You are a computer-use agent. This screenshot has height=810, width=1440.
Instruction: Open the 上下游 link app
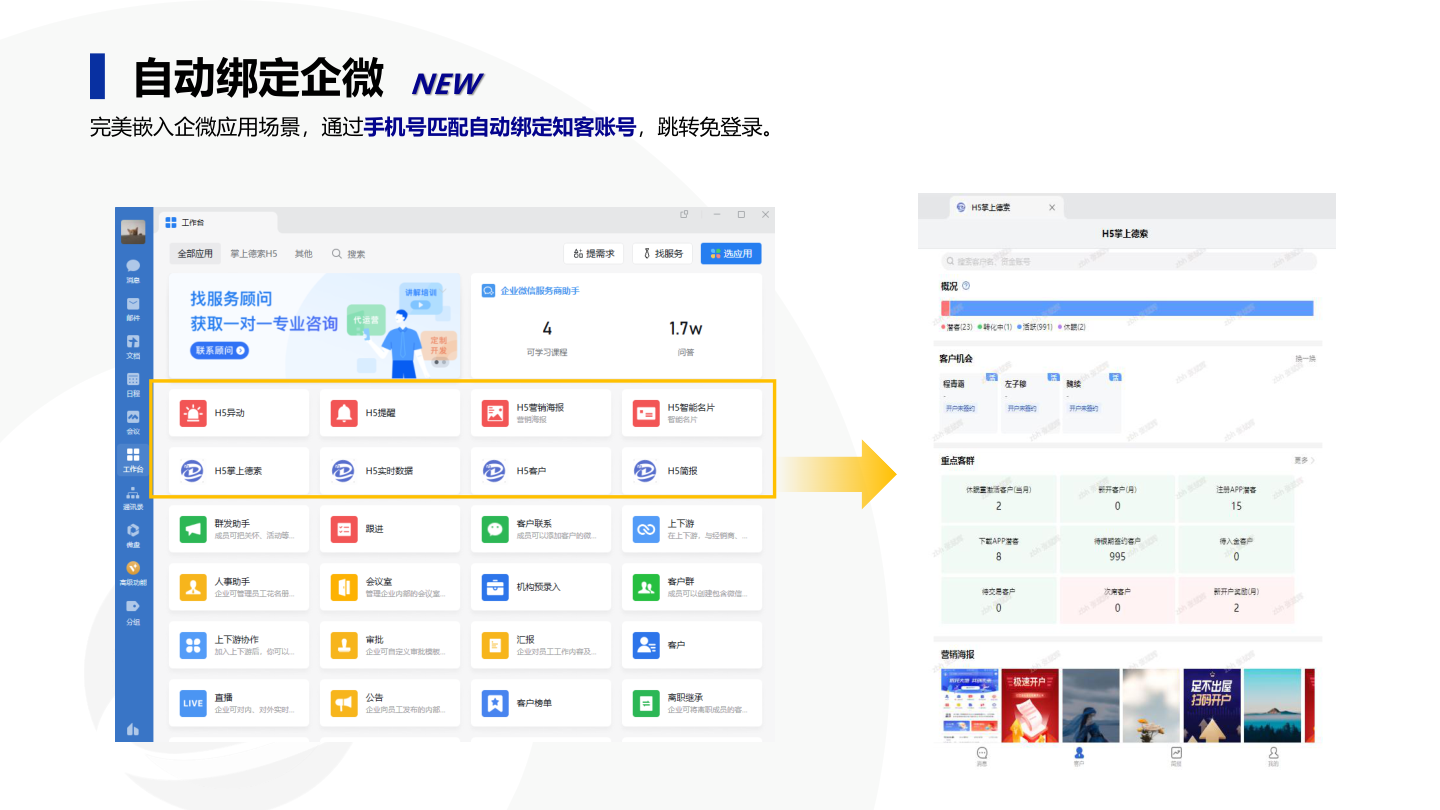pyautogui.click(x=692, y=529)
